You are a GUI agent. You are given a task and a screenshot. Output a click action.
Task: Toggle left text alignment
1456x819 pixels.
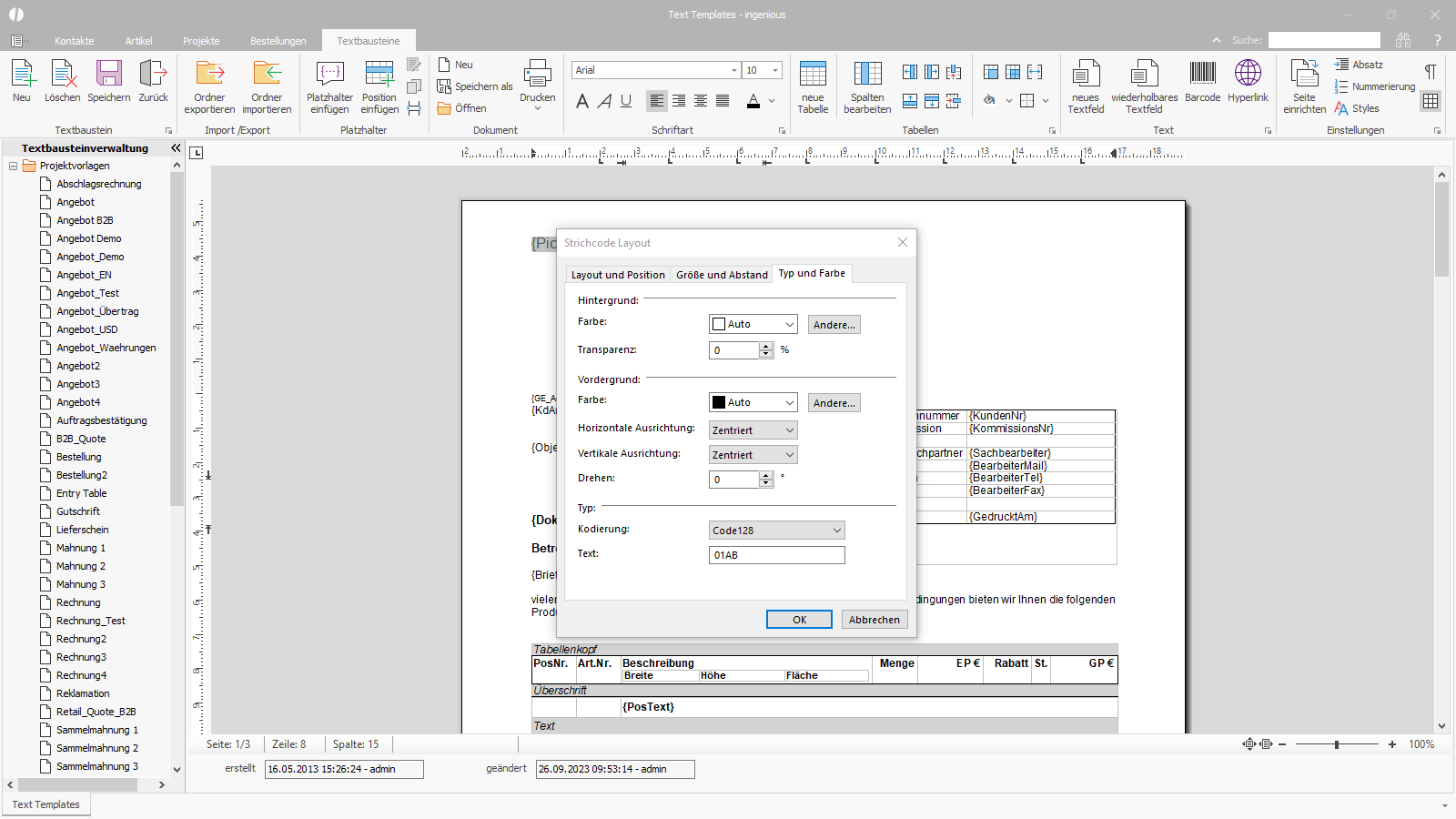657,101
